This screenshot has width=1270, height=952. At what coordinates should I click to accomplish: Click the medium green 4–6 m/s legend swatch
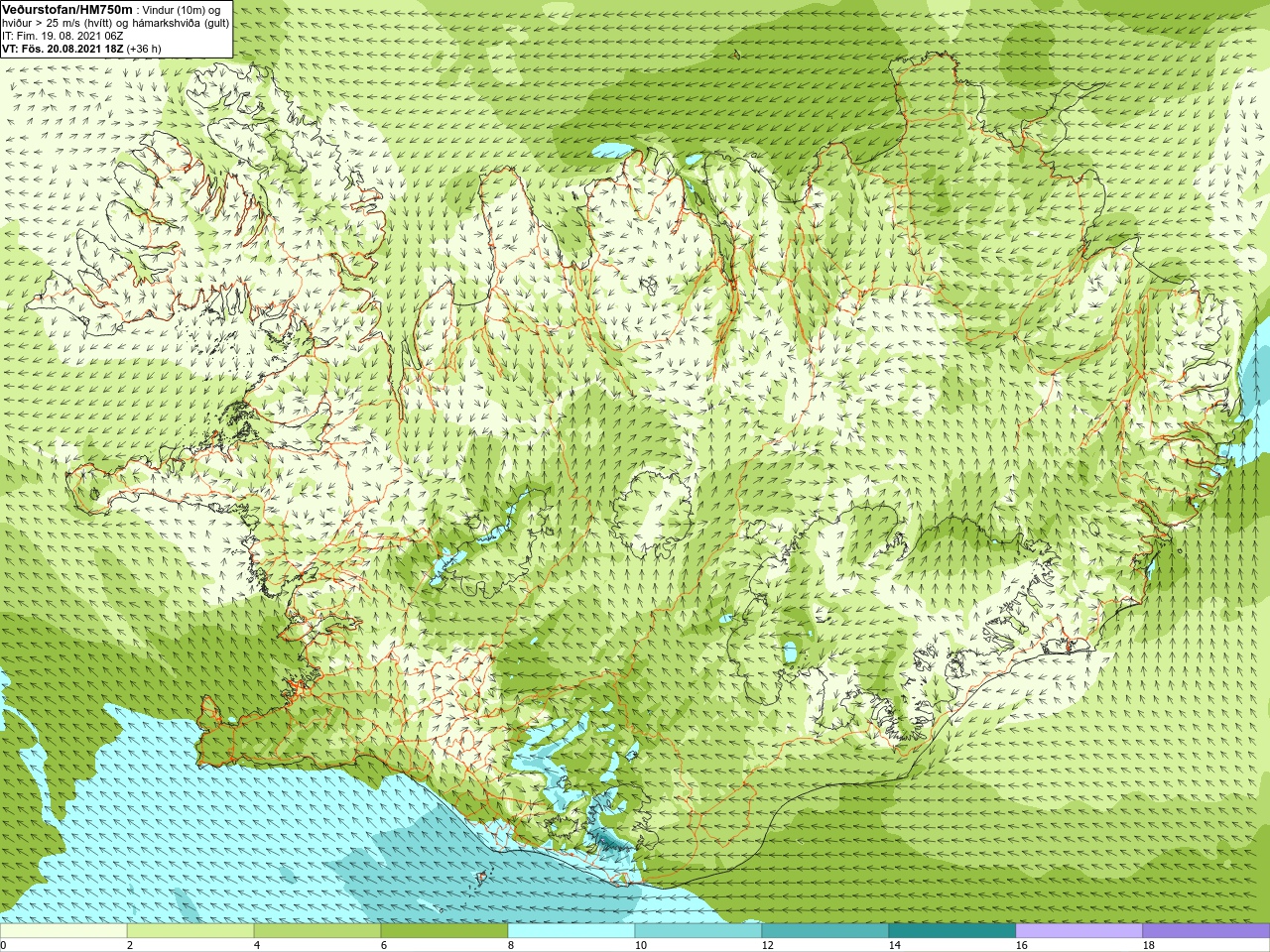(x=317, y=931)
